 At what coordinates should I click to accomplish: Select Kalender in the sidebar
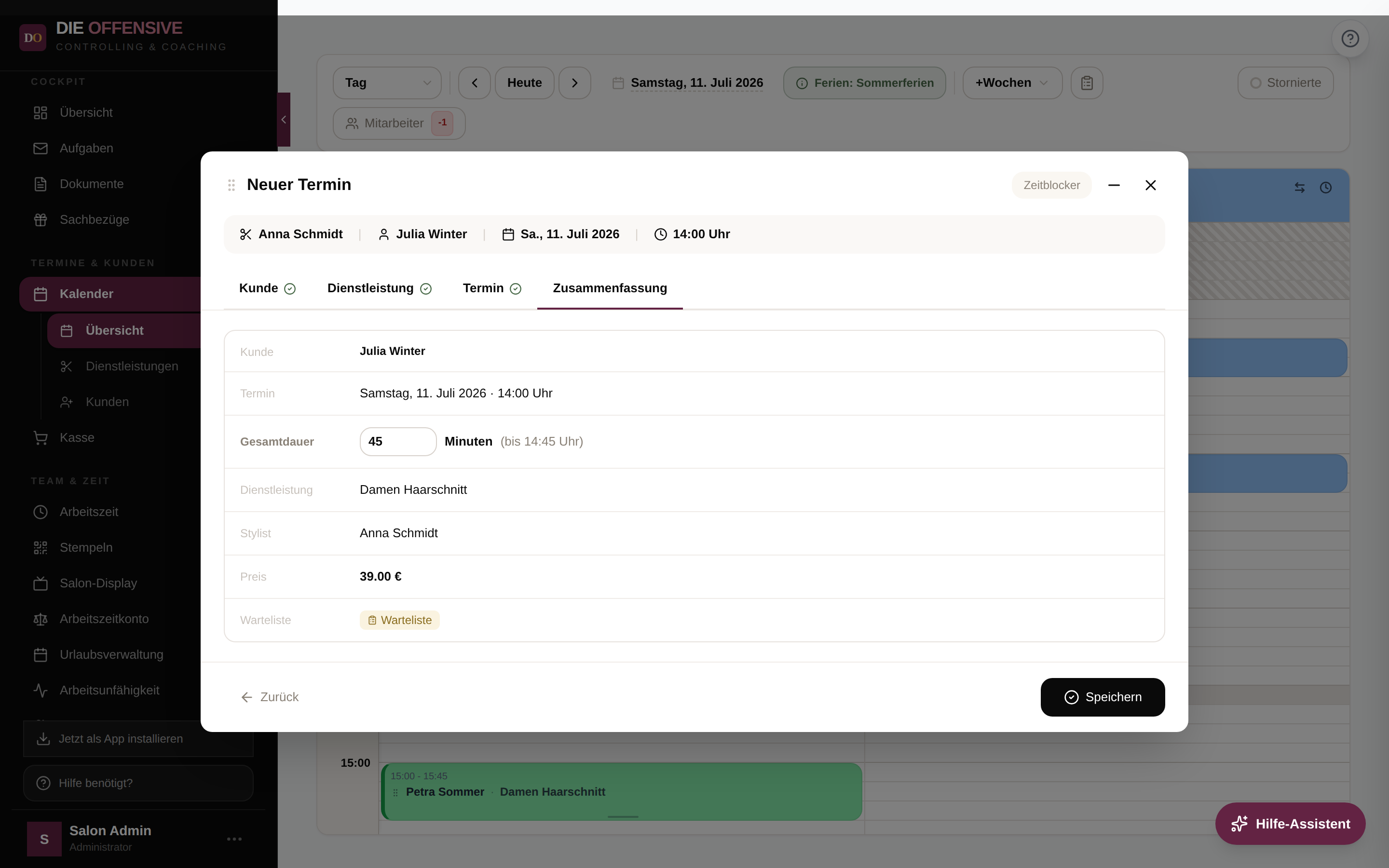click(110, 294)
